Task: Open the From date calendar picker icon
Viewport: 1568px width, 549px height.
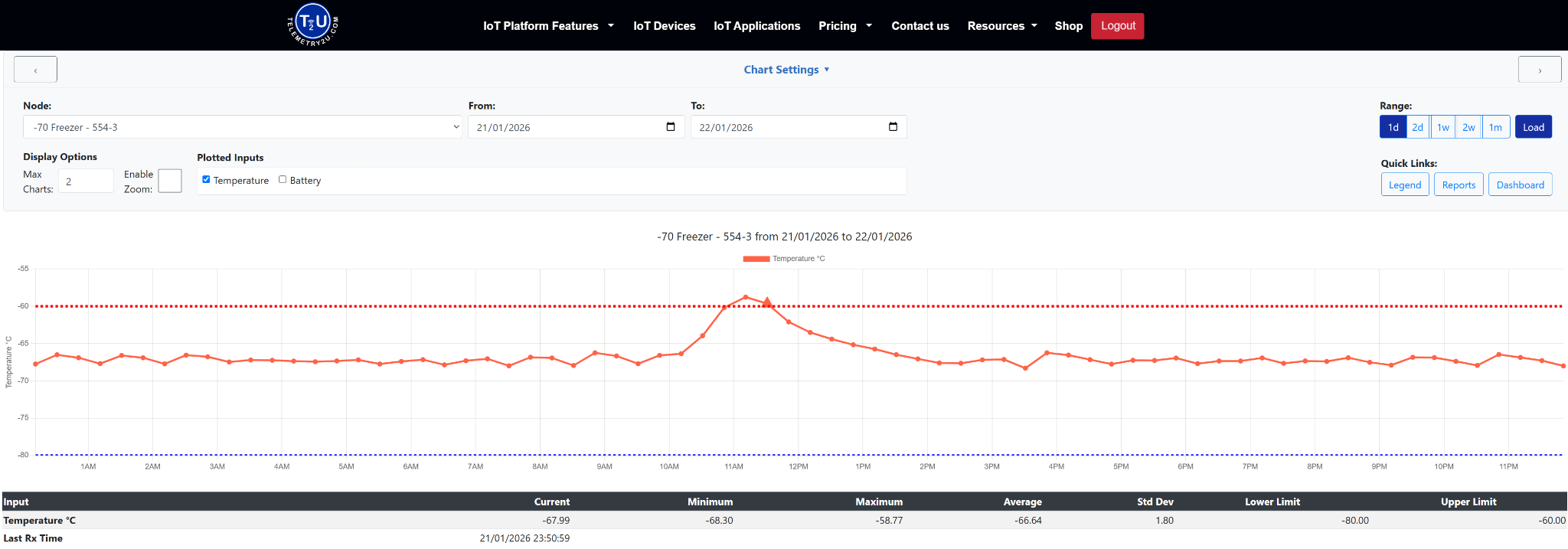Action: [x=671, y=127]
